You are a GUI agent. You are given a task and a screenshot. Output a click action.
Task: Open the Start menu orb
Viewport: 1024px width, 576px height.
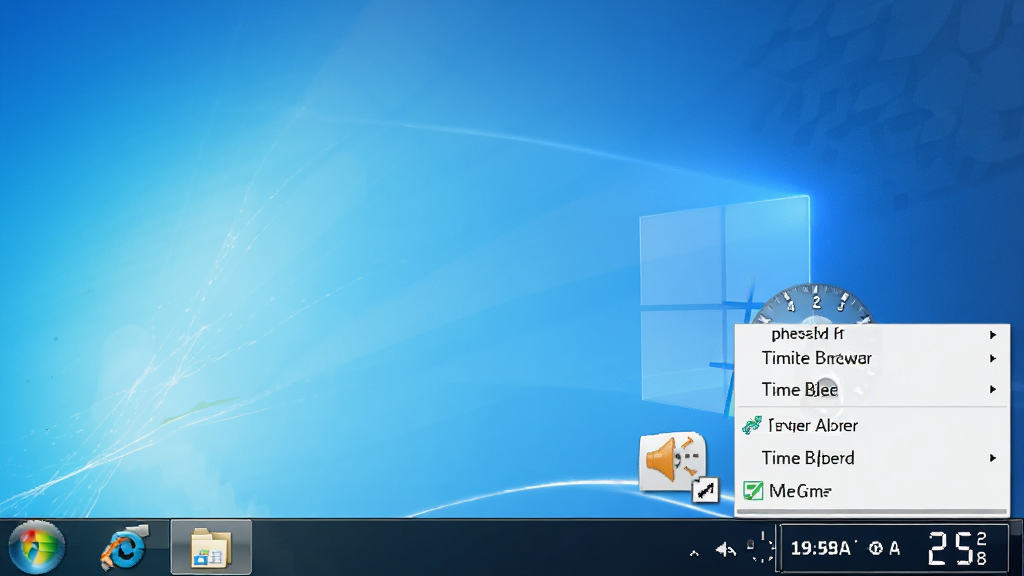37,547
